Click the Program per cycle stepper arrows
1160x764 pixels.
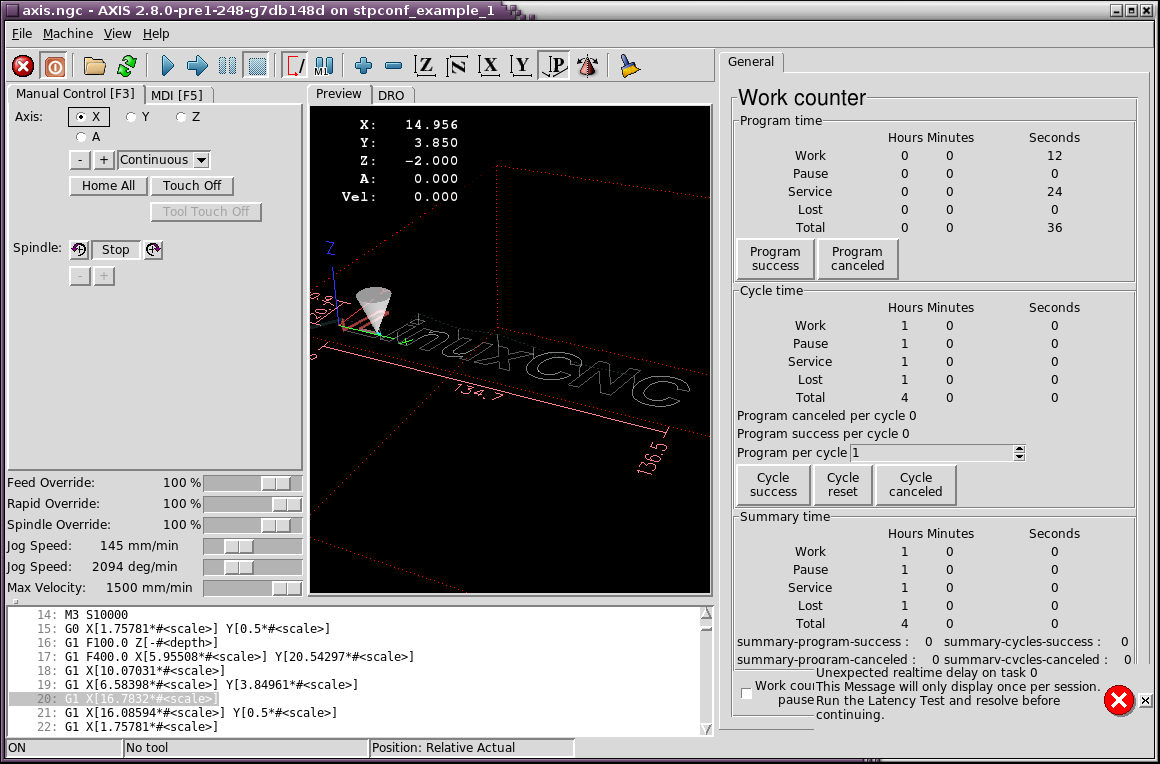click(1019, 453)
